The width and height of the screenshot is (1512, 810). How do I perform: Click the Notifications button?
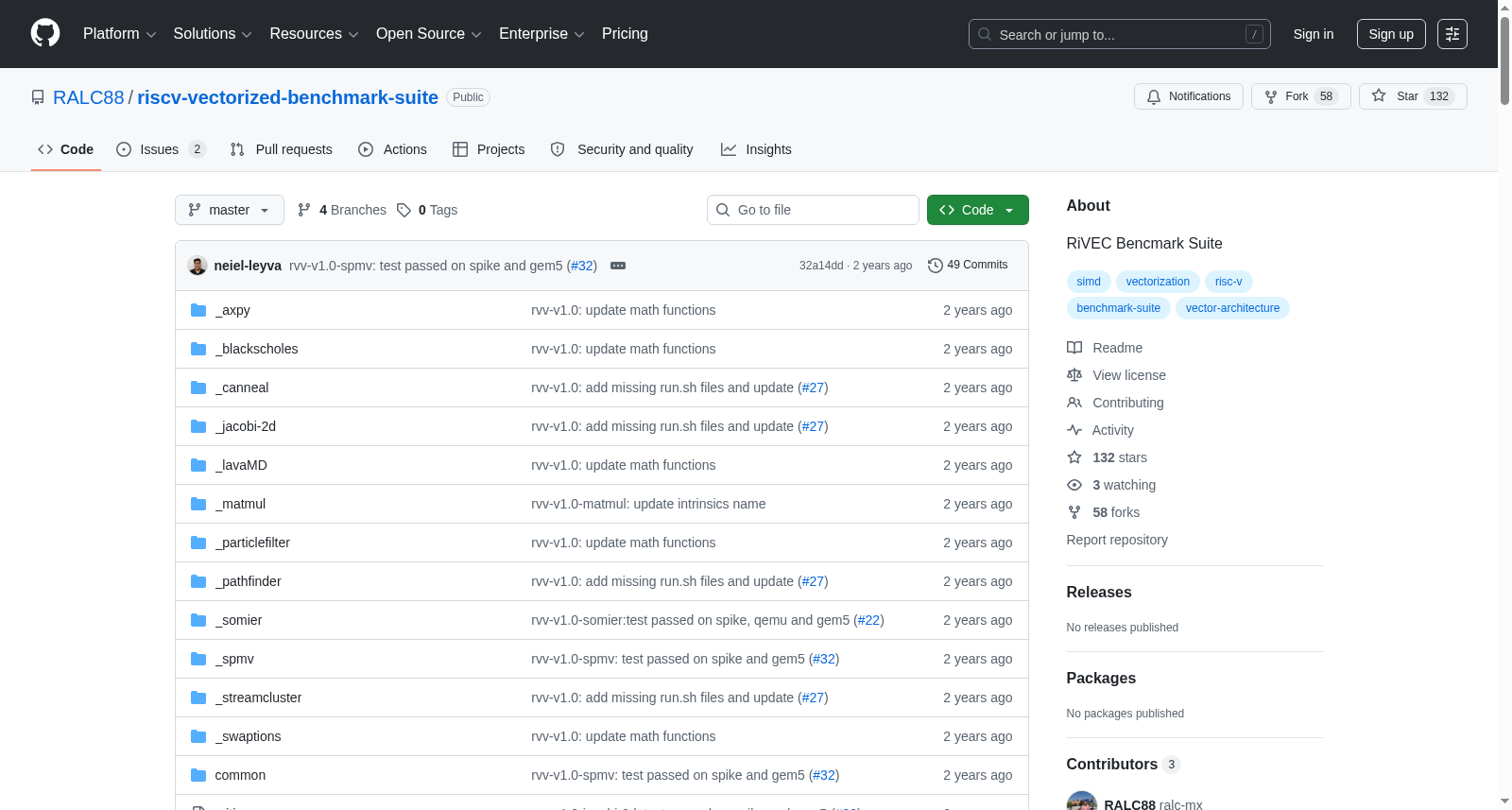(1189, 96)
